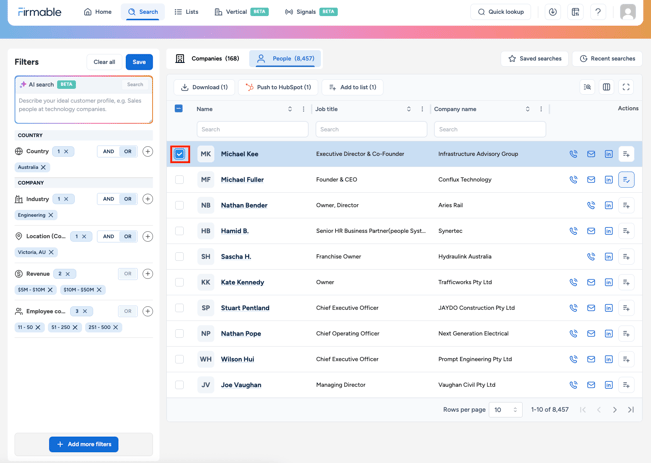
Task: Remove the Engineering filter chip
Action: coord(51,215)
